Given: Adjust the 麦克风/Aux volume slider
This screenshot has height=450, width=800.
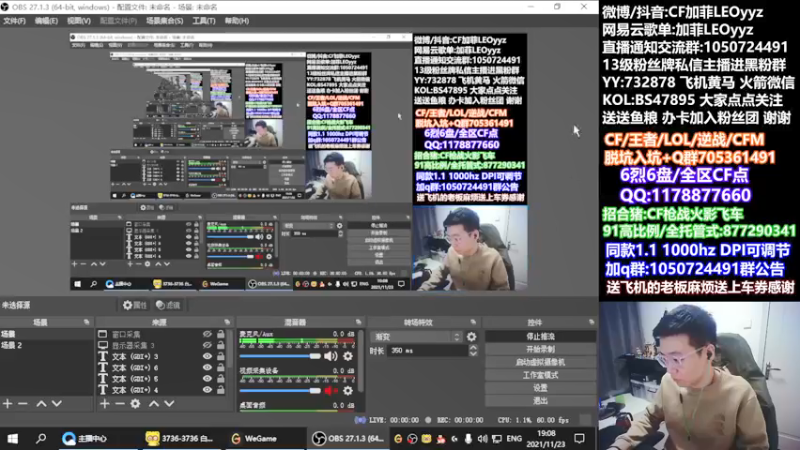Looking at the screenshot, I should [x=280, y=356].
